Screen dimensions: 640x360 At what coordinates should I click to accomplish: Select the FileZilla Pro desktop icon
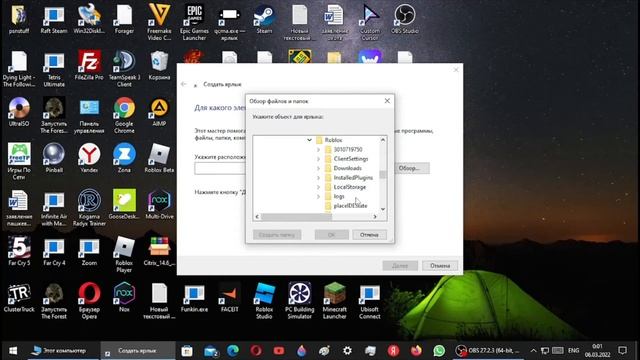pos(89,65)
